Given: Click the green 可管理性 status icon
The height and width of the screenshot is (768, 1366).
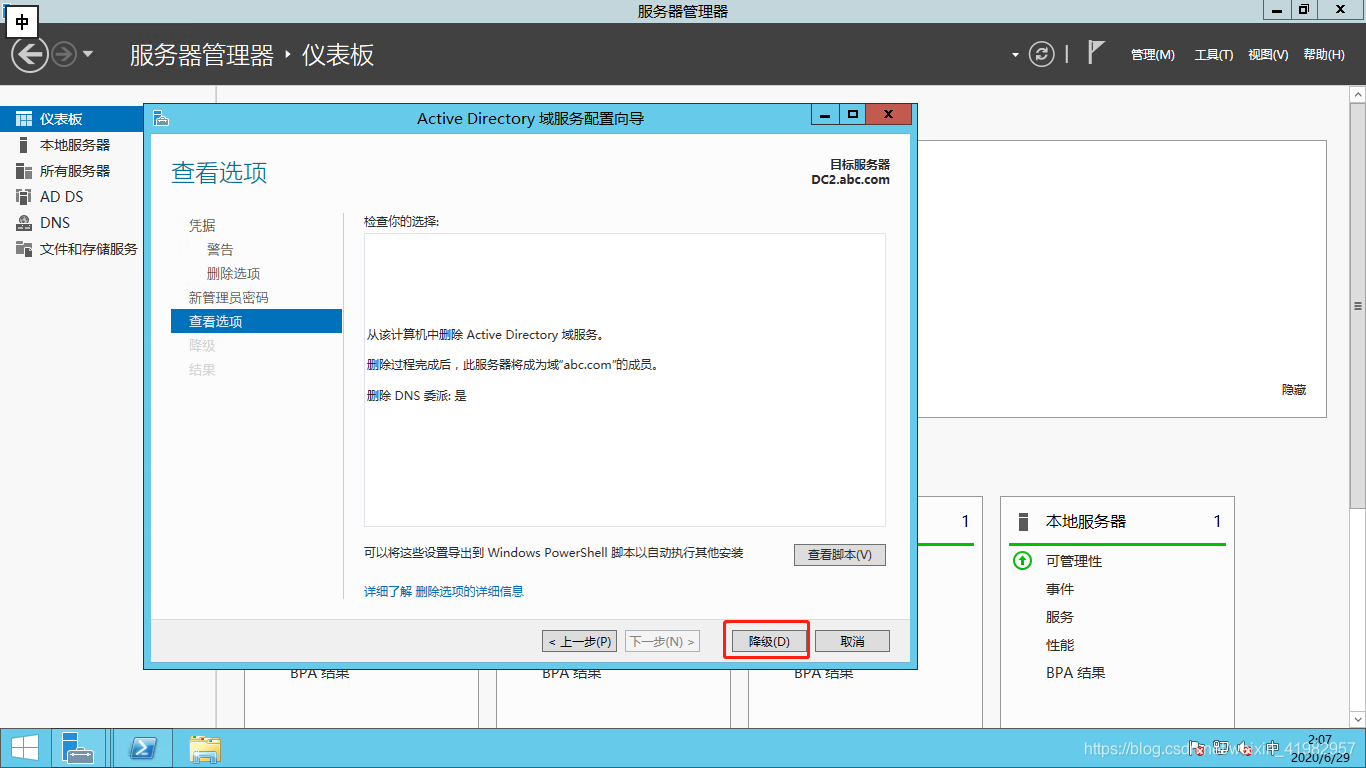Looking at the screenshot, I should tap(1022, 561).
